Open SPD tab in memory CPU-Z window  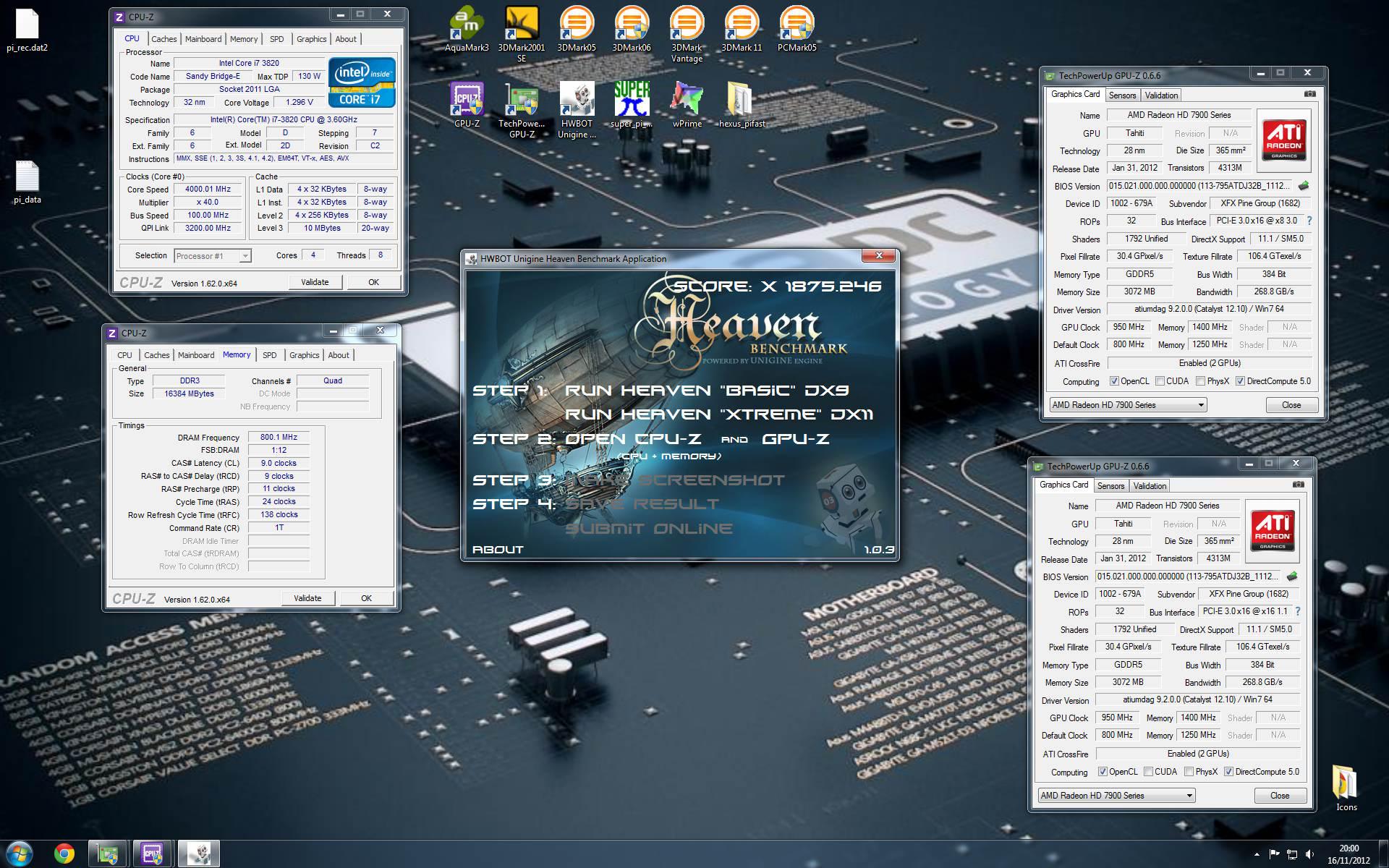(x=269, y=355)
